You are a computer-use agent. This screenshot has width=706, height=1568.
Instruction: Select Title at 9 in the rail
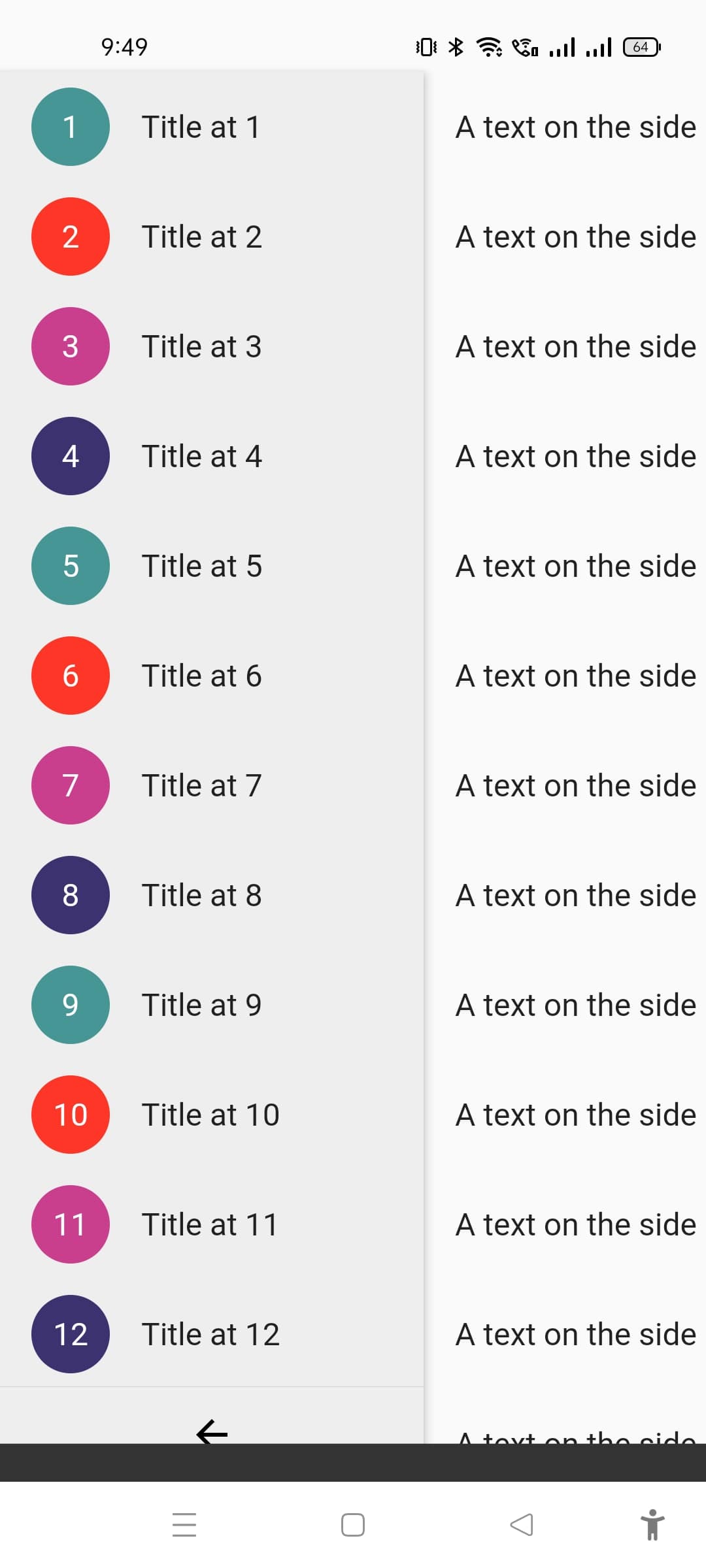click(201, 1005)
